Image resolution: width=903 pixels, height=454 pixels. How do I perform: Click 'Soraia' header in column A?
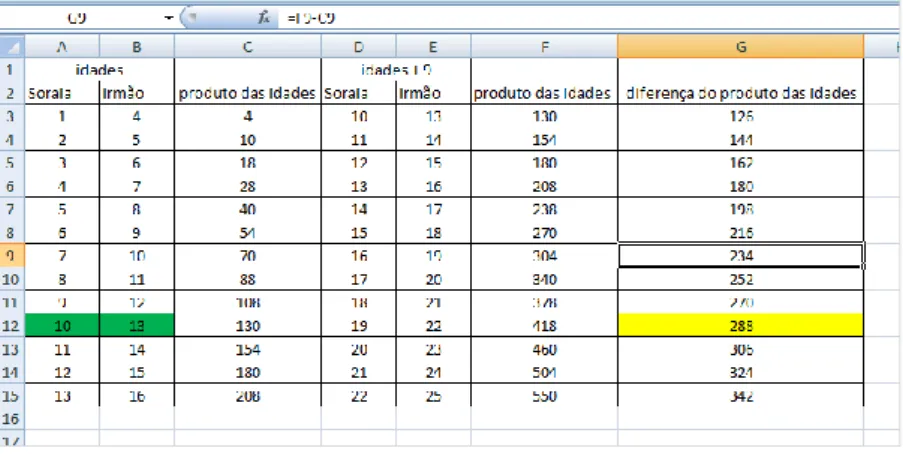[62, 93]
